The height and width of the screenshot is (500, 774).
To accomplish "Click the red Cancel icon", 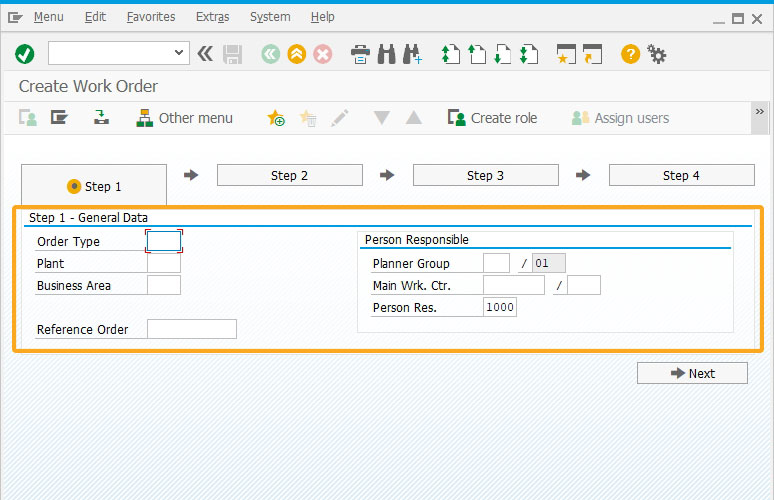I will click(323, 54).
